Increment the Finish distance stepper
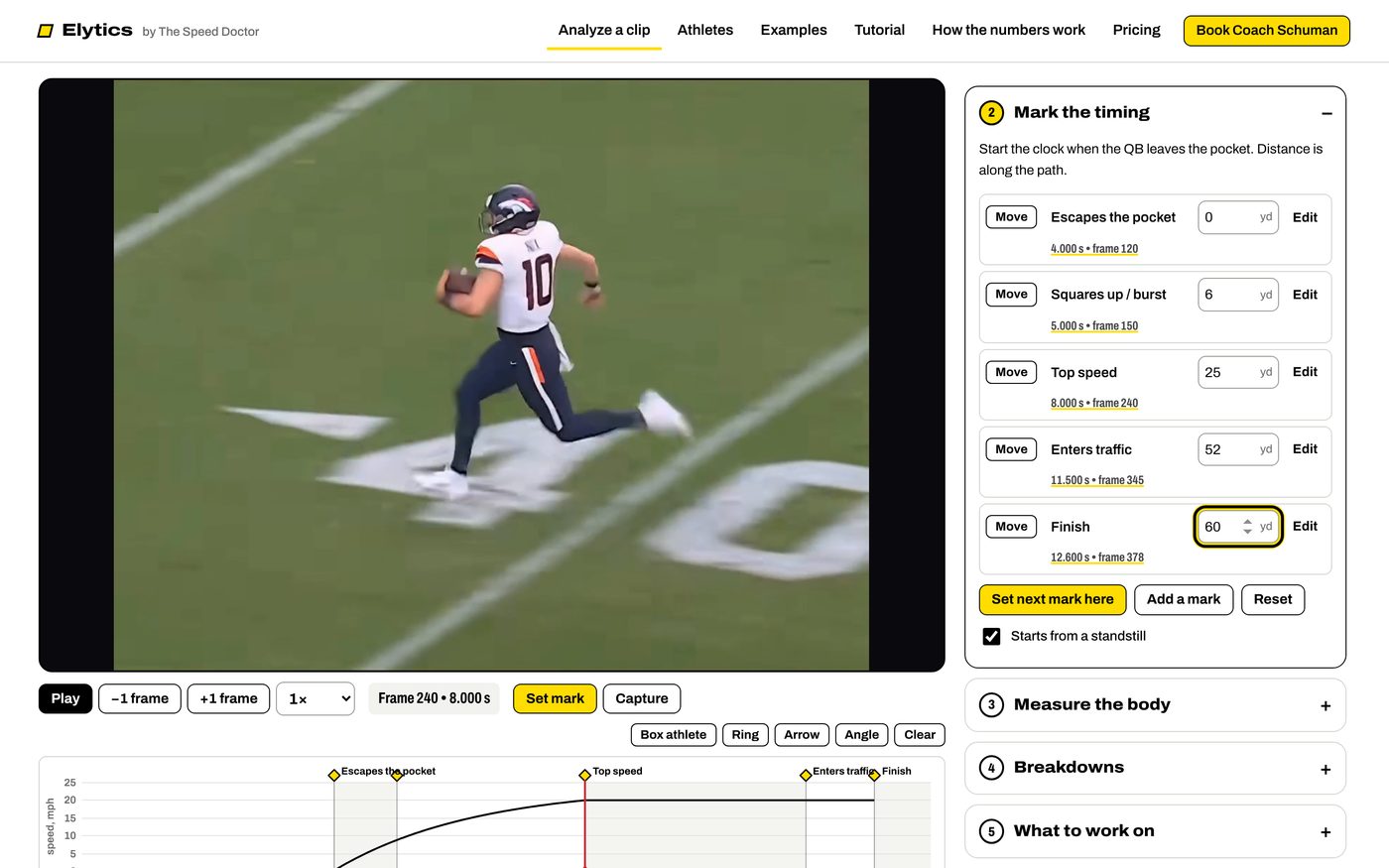This screenshot has width=1389, height=868. click(1247, 522)
